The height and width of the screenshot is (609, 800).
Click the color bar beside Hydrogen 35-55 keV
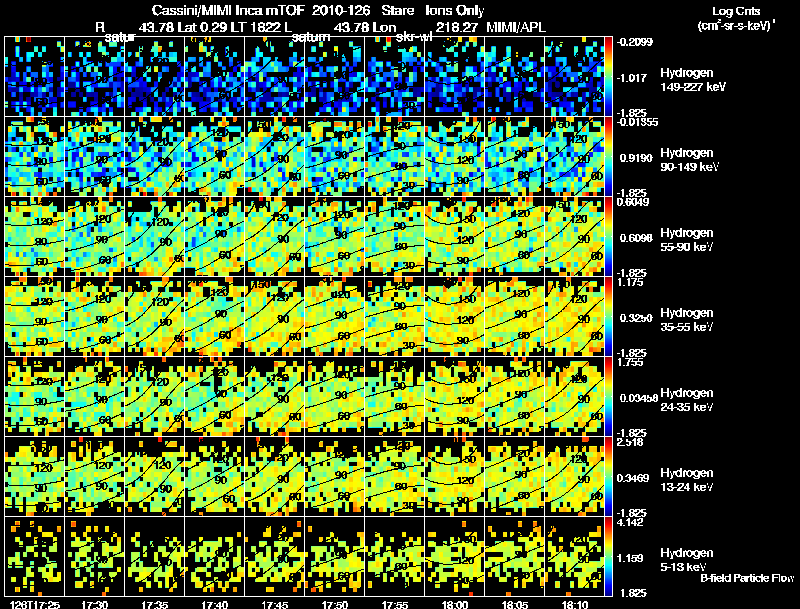tap(608, 317)
